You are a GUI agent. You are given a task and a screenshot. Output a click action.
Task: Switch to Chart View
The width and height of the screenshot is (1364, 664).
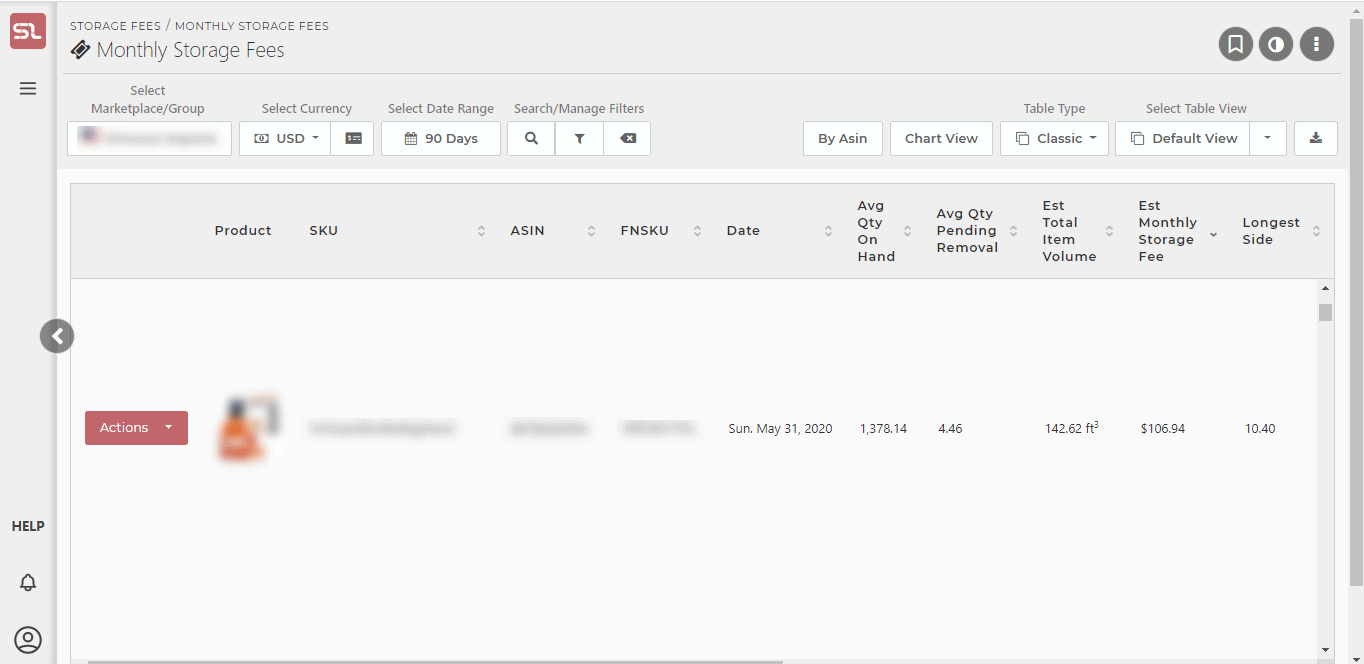click(x=940, y=138)
